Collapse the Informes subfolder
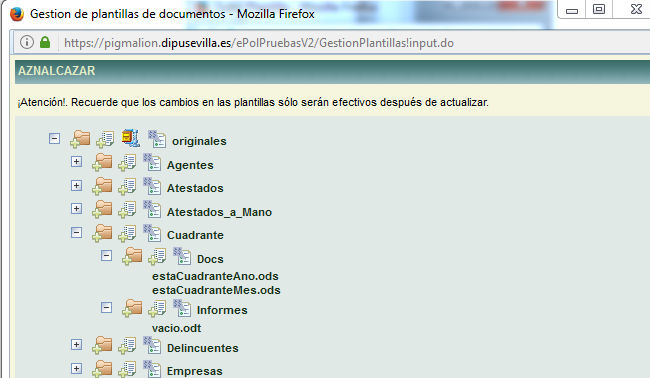The height and width of the screenshot is (378, 650). [x=107, y=308]
